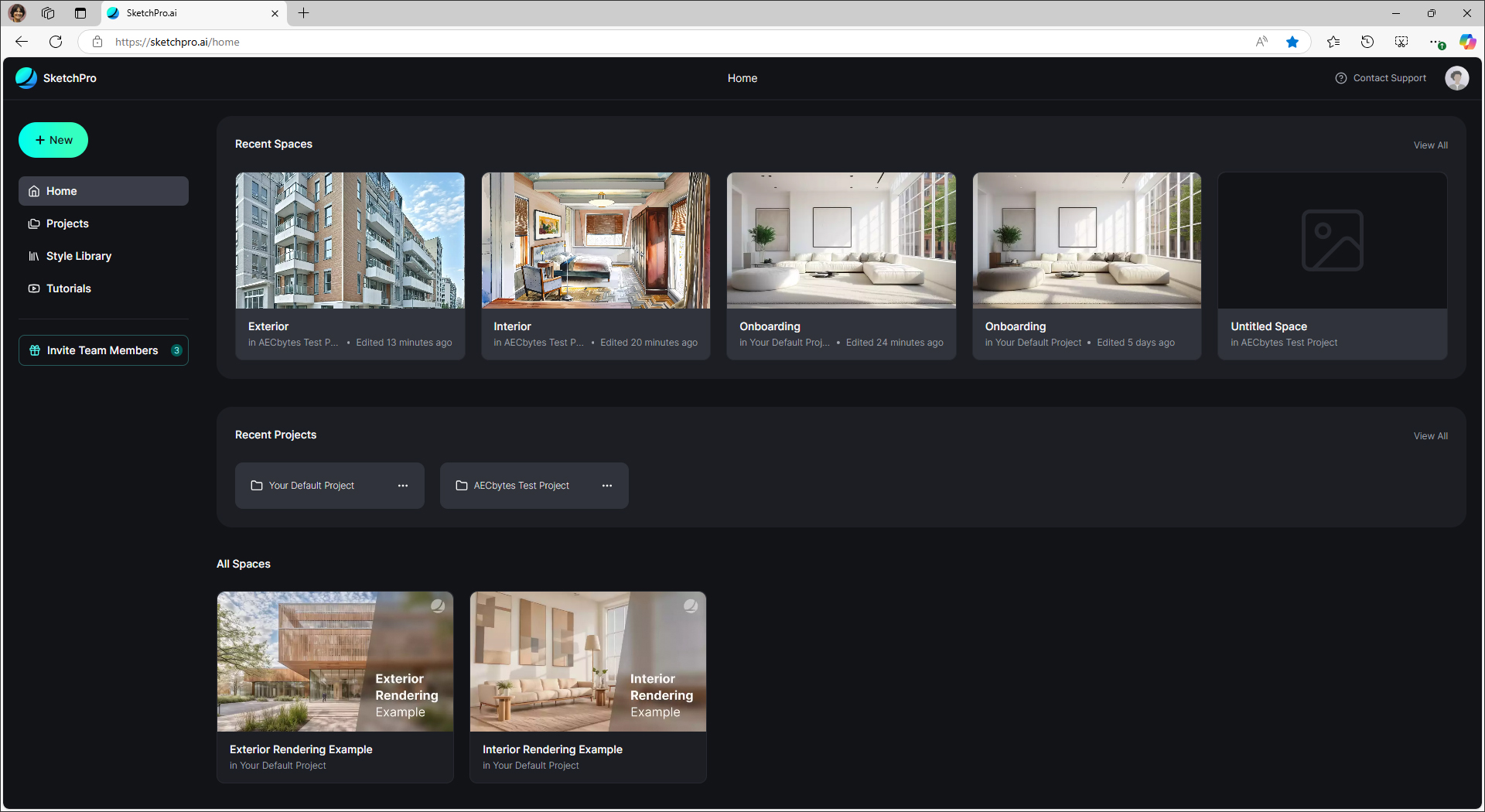Viewport: 1485px width, 812px height.
Task: Click the site info lock icon
Action: (x=97, y=42)
